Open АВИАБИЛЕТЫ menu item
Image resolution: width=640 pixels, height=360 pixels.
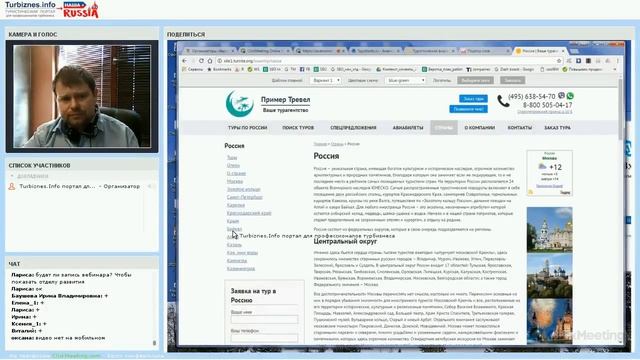[408, 128]
